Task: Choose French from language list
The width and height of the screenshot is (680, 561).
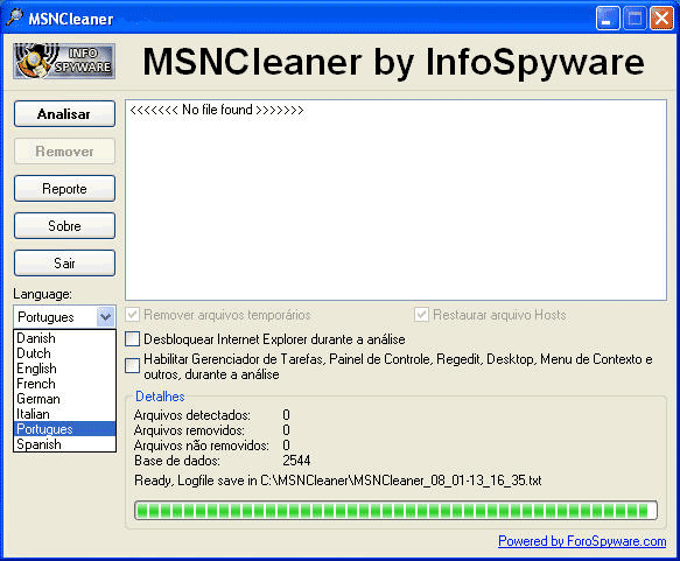Action: click(65, 383)
